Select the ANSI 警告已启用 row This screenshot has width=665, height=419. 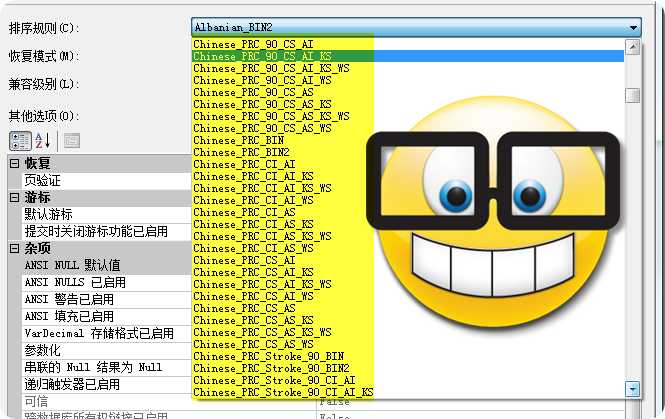106,299
